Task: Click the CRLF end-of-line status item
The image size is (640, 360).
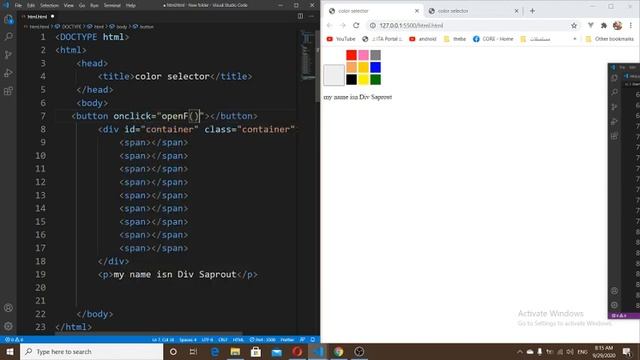Action: [x=223, y=340]
